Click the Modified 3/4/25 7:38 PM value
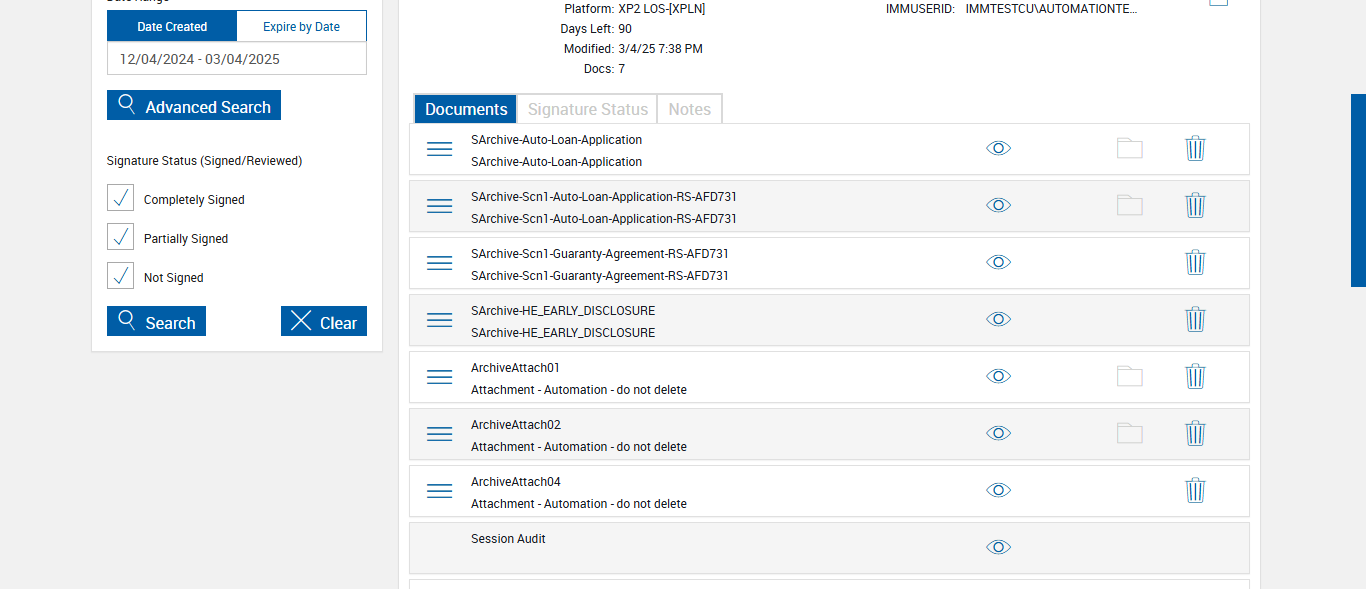The image size is (1366, 589). pos(660,49)
